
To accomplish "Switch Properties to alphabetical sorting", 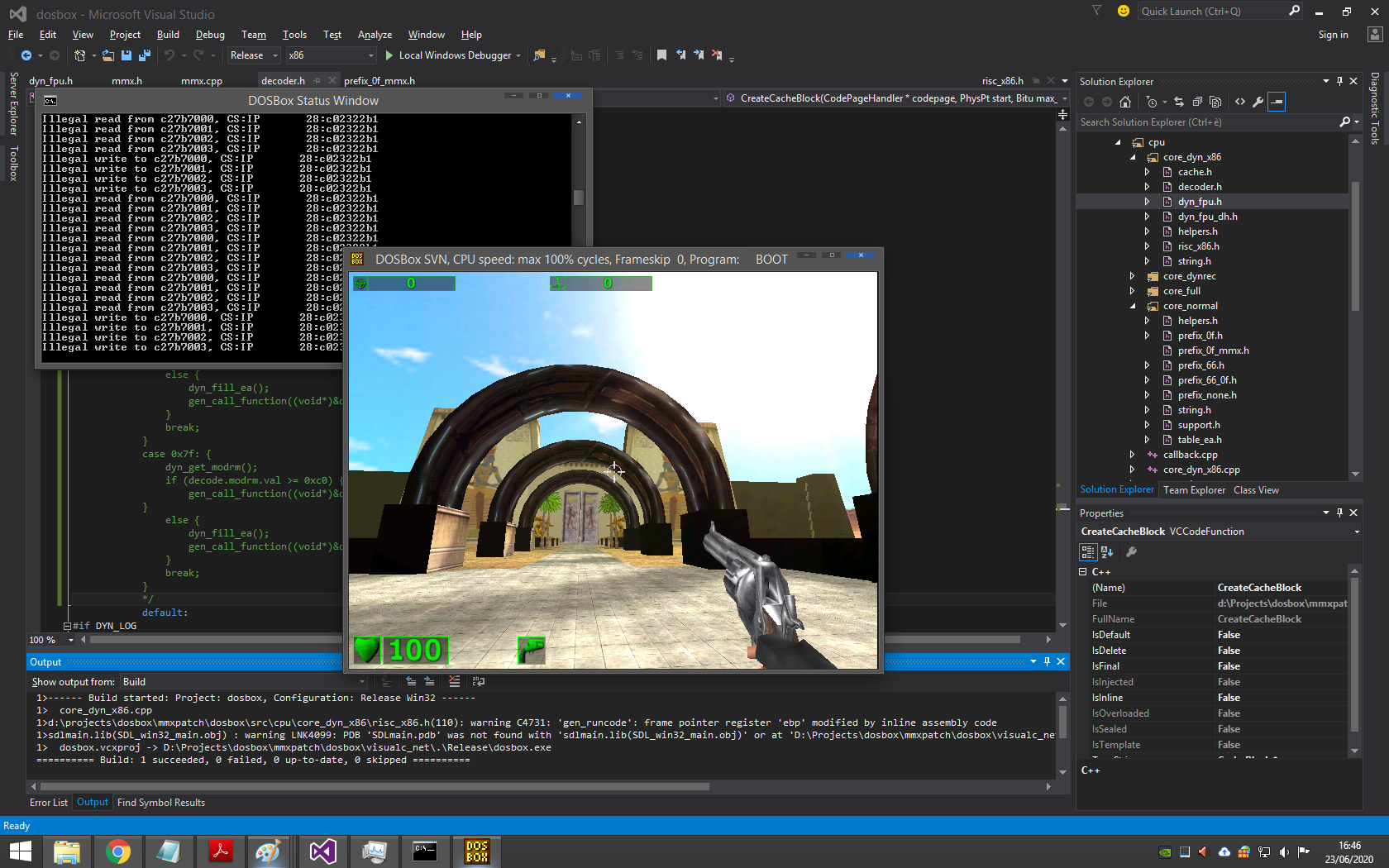I will point(1107,552).
